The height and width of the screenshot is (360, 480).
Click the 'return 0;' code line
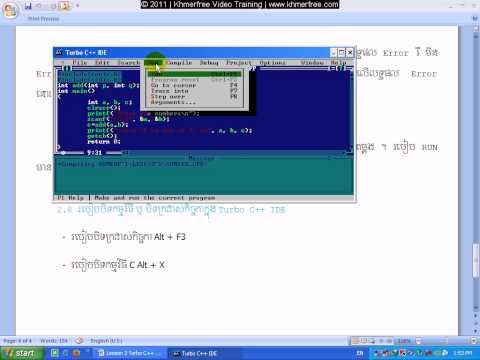(x=104, y=142)
